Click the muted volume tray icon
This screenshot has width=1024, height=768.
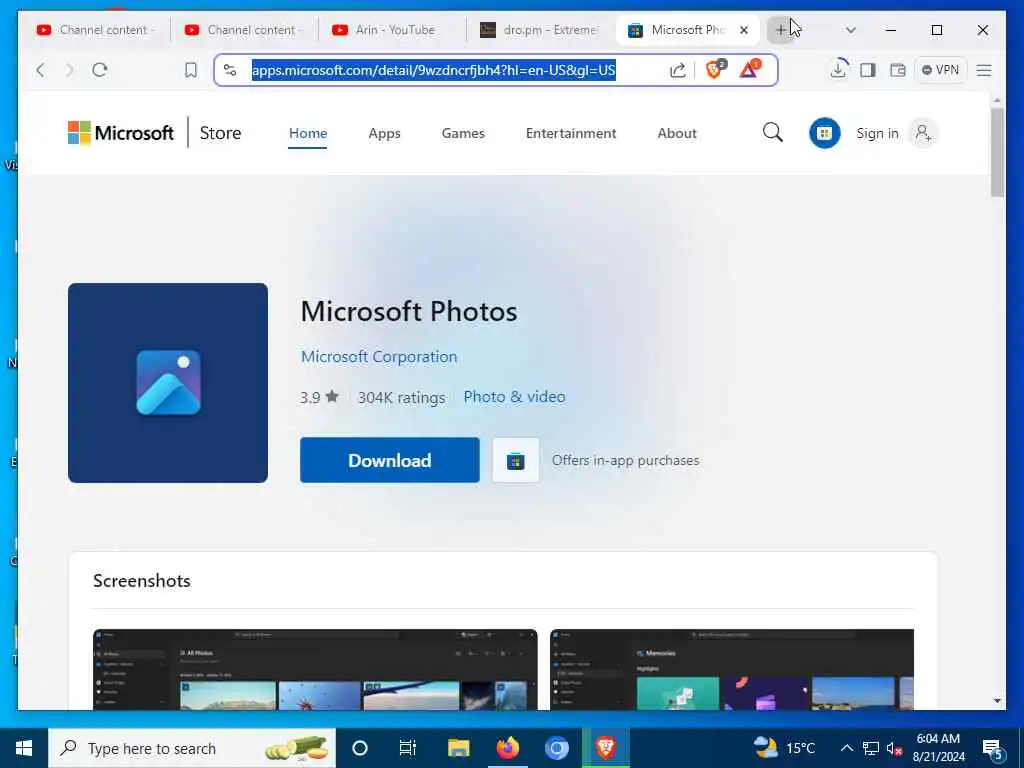click(894, 748)
